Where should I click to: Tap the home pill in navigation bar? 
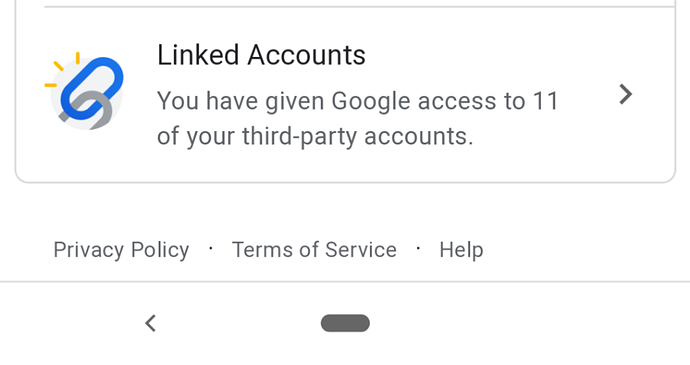345,323
